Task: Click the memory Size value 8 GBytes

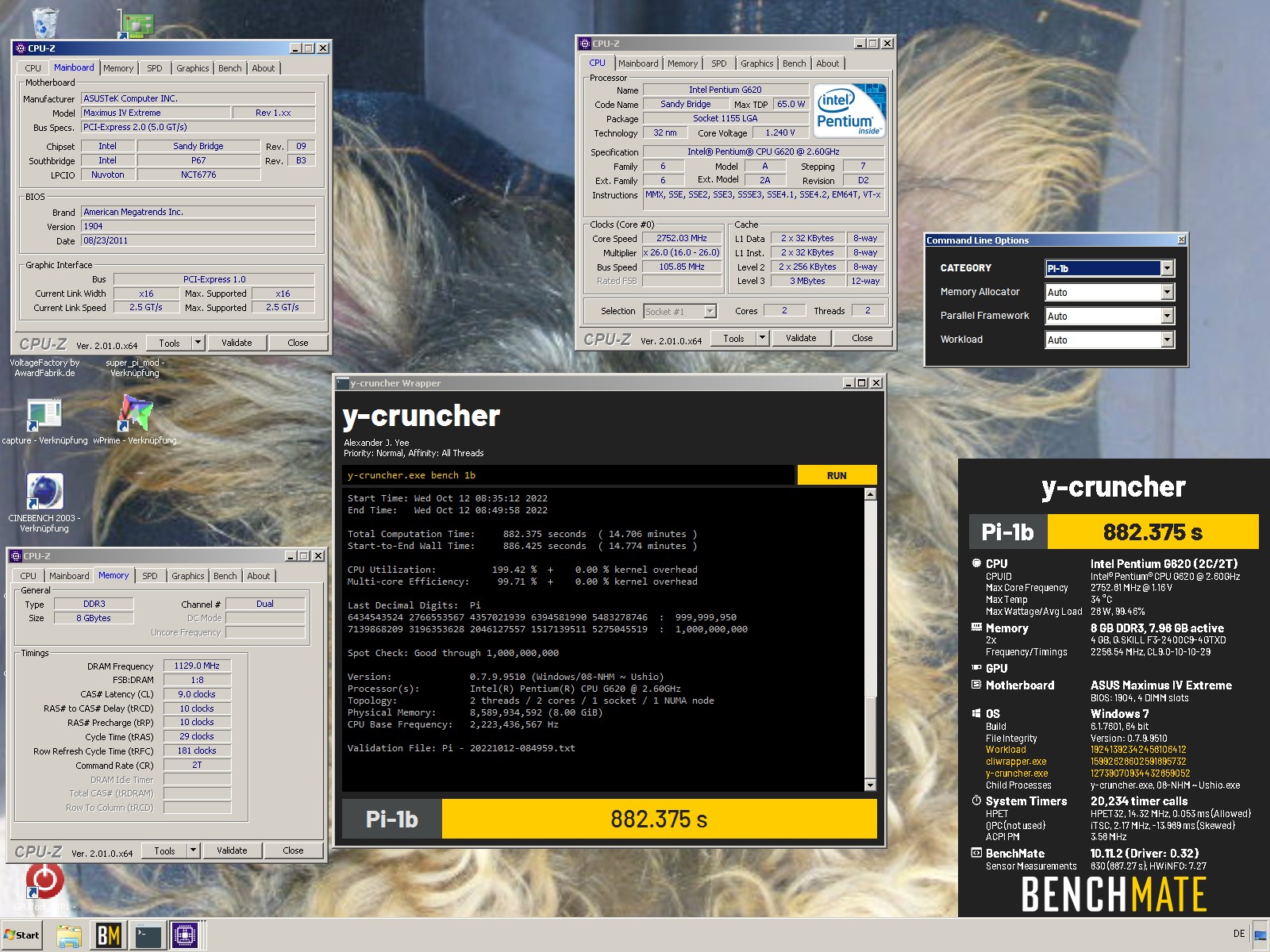Action: pyautogui.click(x=94, y=618)
